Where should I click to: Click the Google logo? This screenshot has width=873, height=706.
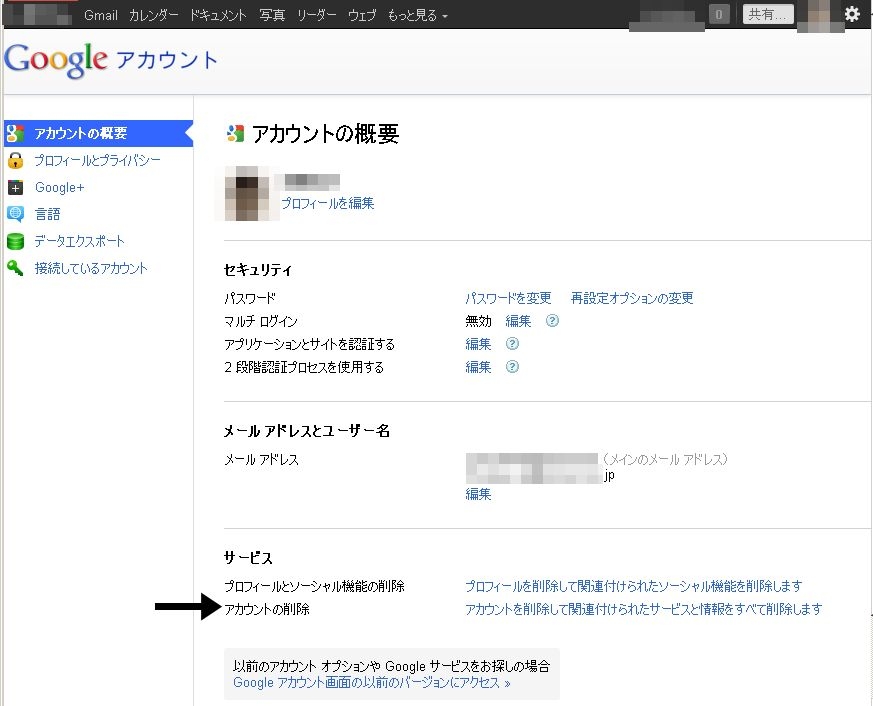tap(56, 60)
